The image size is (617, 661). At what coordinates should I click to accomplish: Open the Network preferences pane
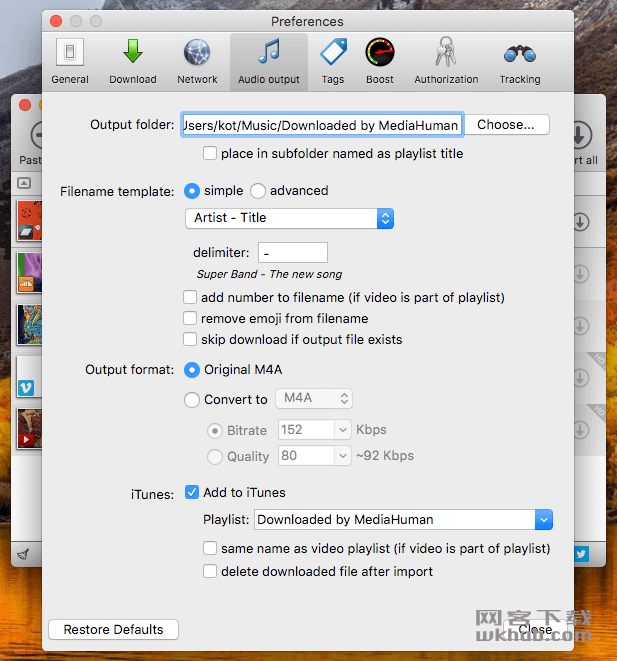197,62
